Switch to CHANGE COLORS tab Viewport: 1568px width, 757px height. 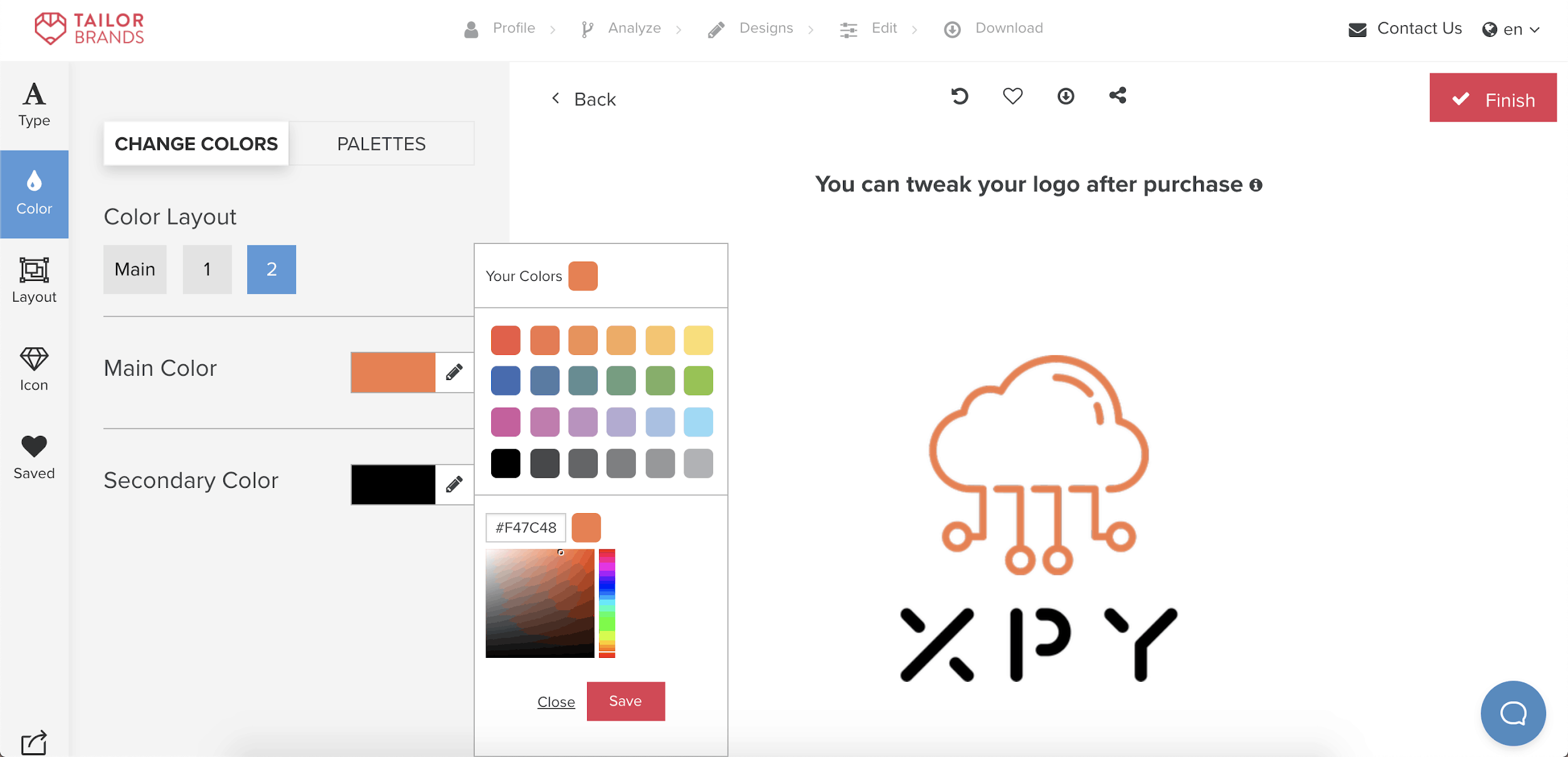[196, 144]
